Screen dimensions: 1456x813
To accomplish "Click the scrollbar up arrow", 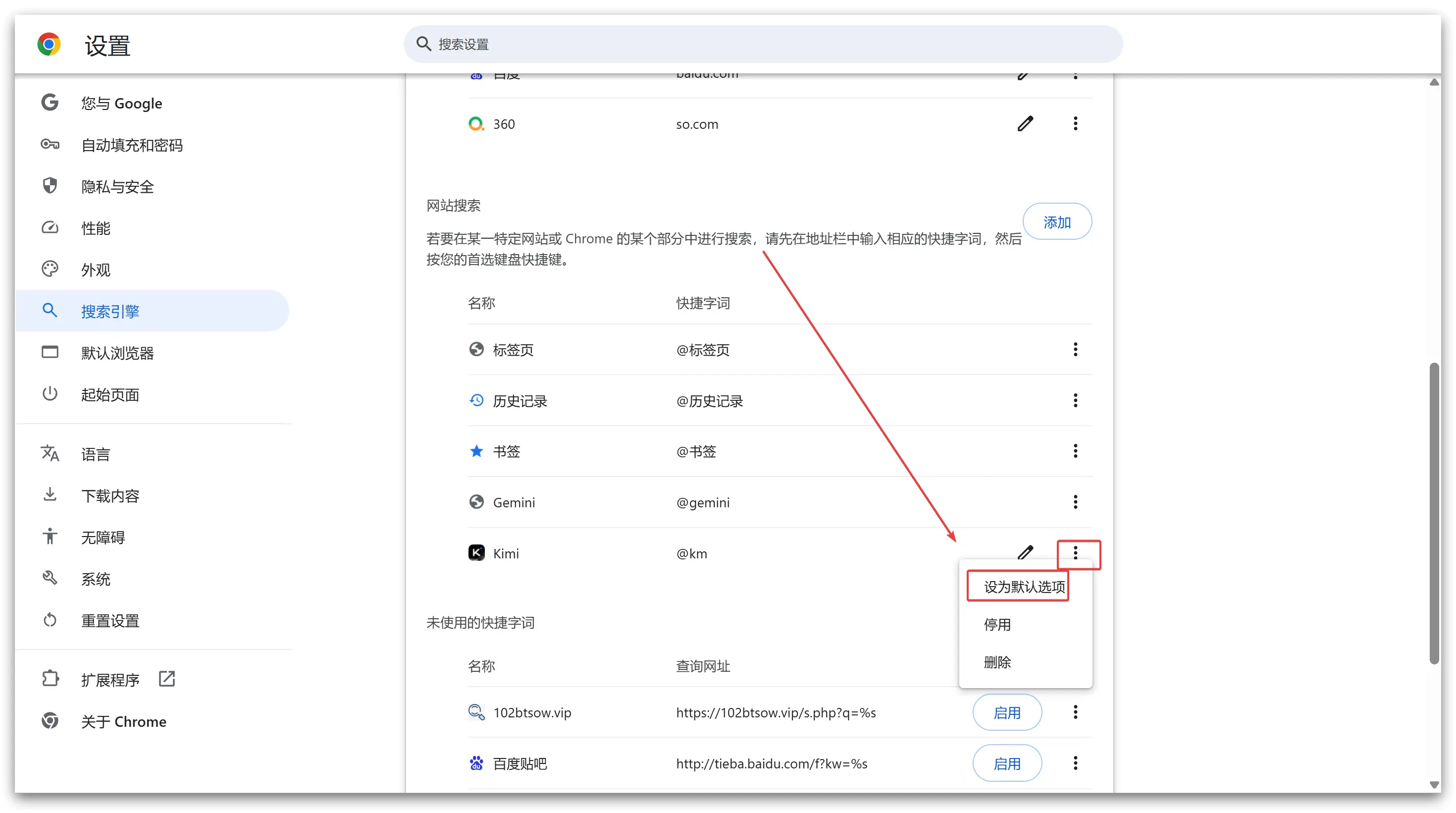I will [x=1434, y=83].
